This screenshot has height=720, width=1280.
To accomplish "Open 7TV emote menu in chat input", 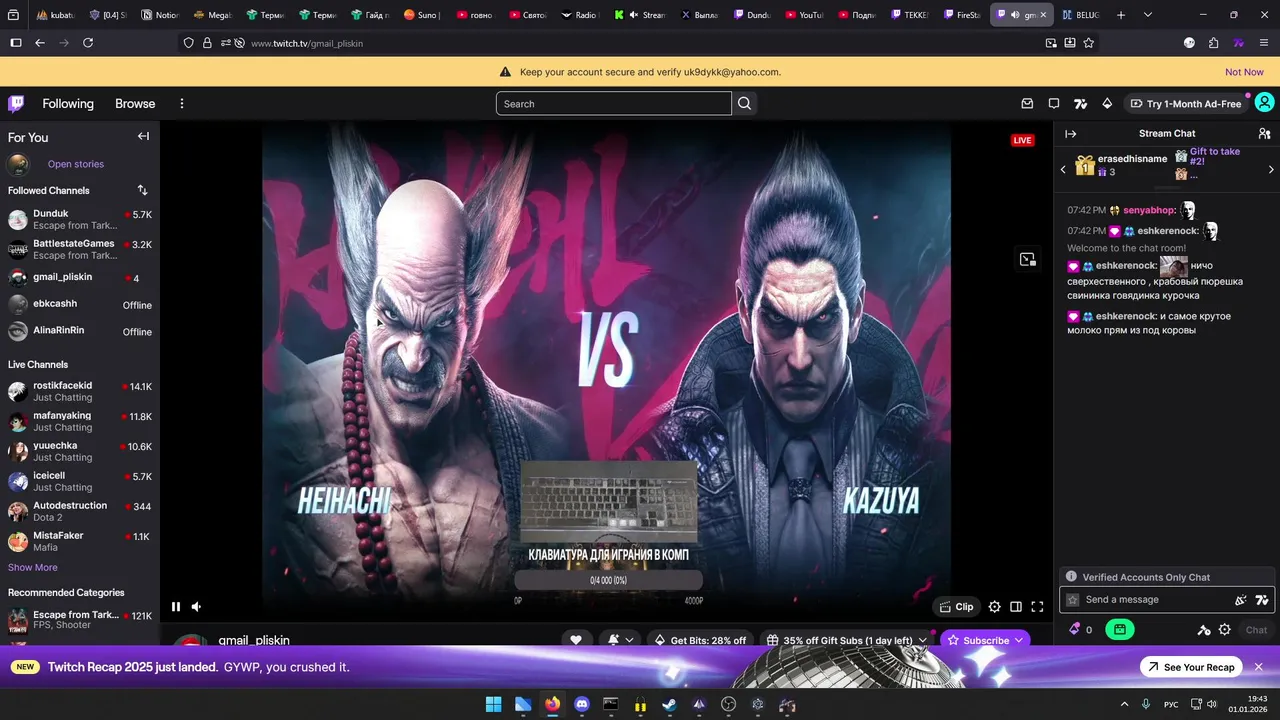I will (1262, 600).
